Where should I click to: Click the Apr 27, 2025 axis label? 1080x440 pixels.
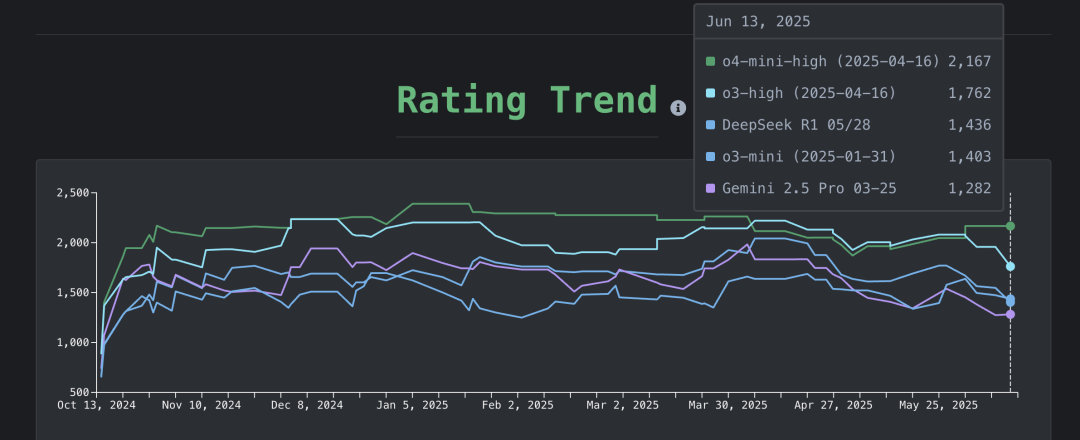pyautogui.click(x=833, y=406)
